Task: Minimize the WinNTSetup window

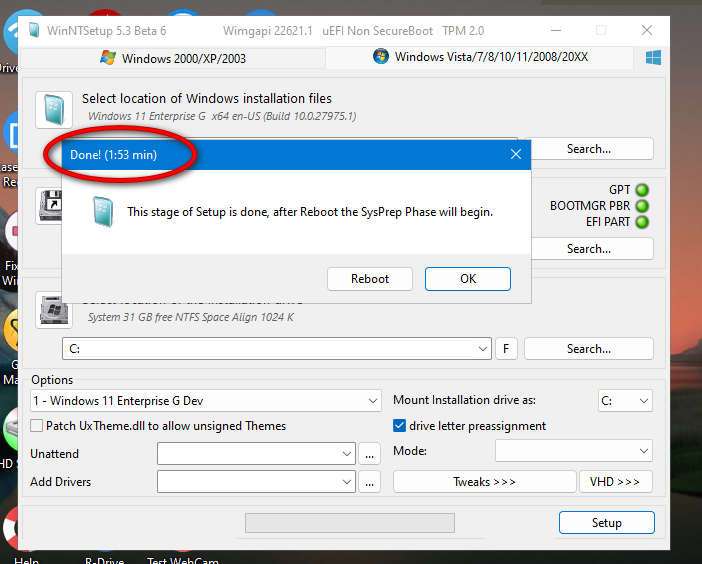Action: [x=556, y=30]
